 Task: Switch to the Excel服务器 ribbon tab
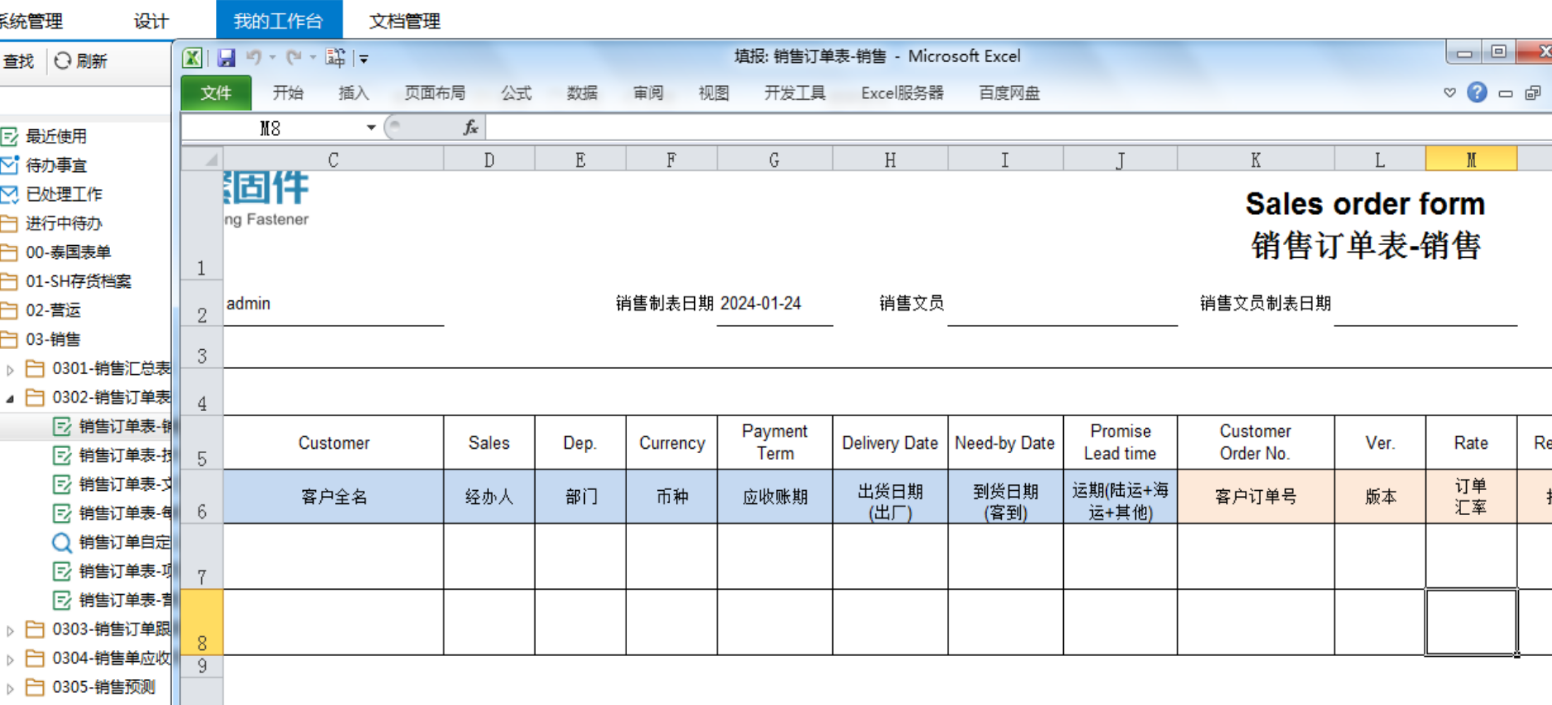pos(902,93)
